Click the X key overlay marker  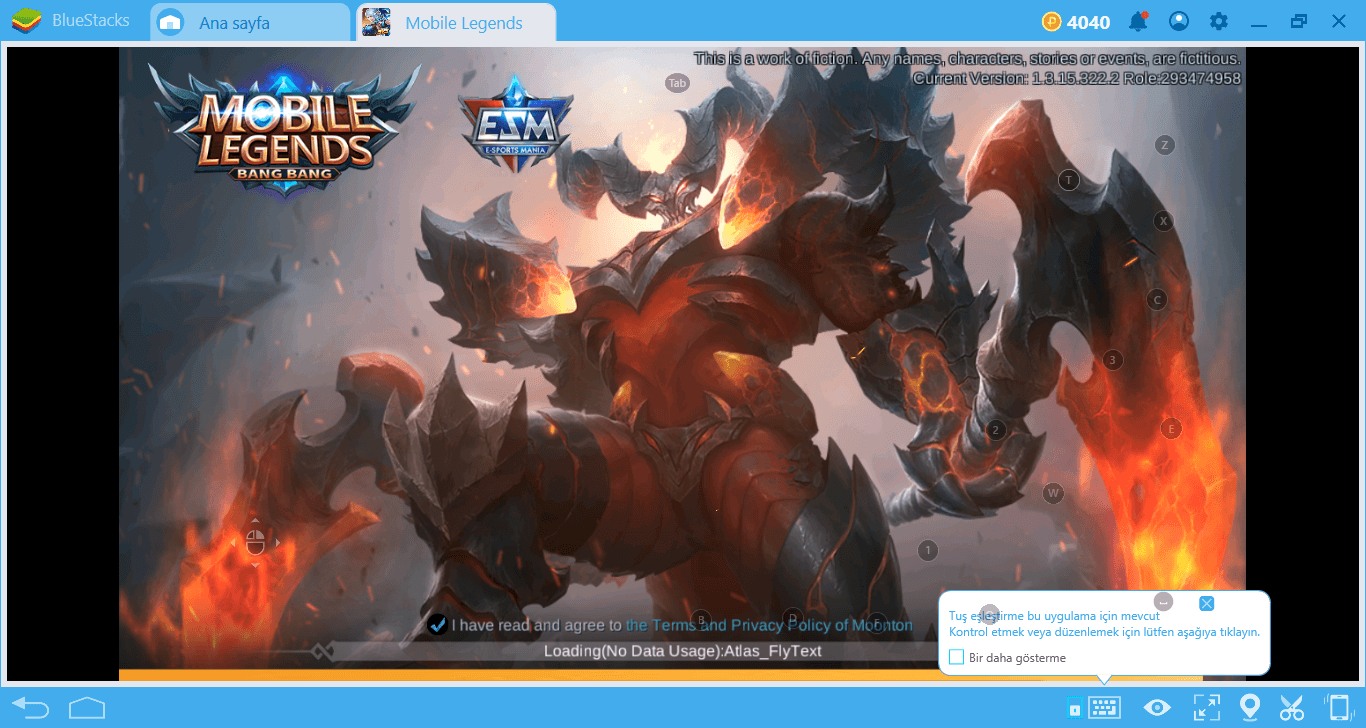tap(1163, 221)
